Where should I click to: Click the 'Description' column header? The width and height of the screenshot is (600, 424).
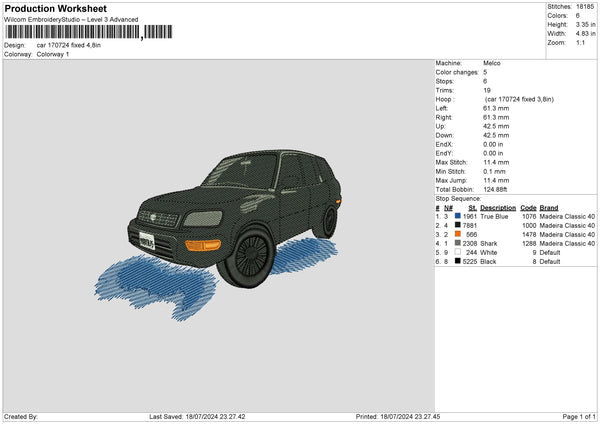click(498, 208)
